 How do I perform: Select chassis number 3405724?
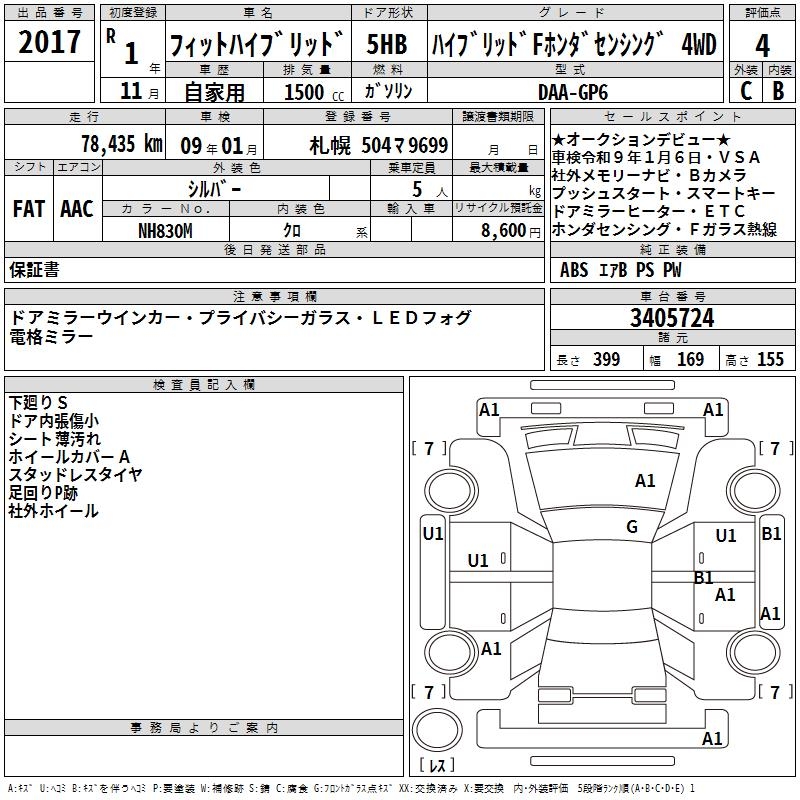click(x=672, y=318)
